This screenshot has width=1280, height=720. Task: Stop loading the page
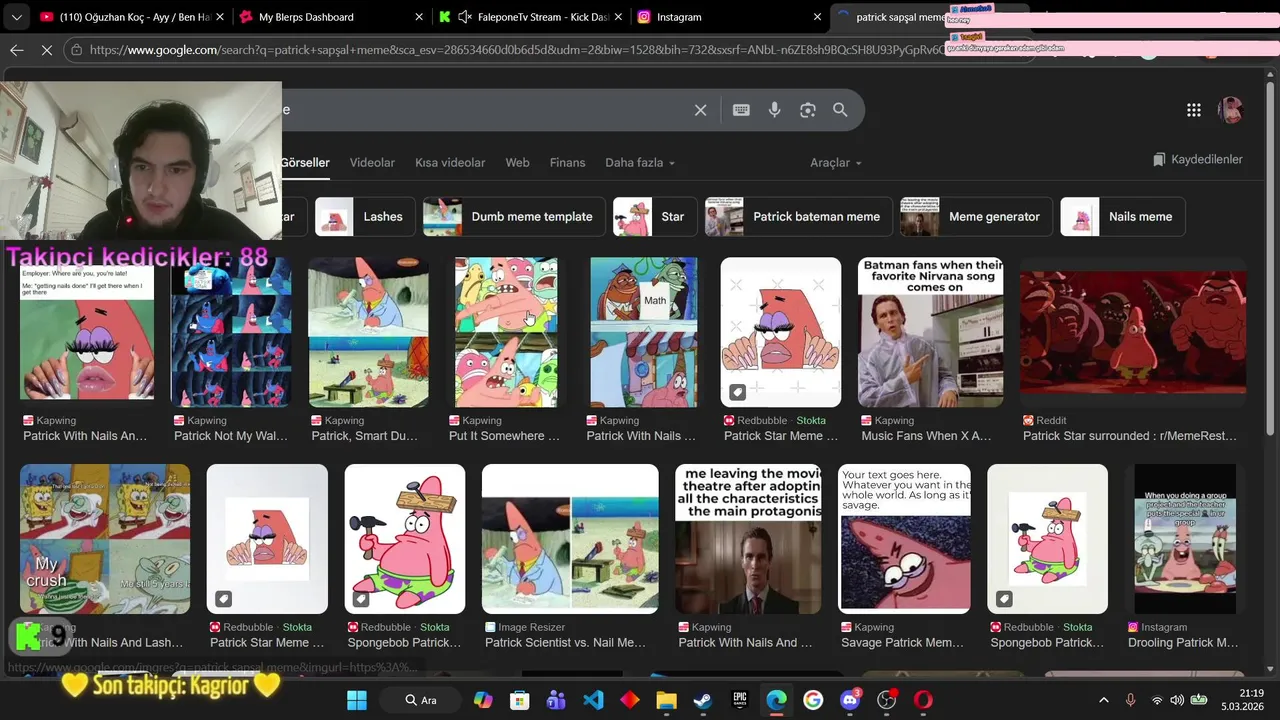pyautogui.click(x=47, y=49)
